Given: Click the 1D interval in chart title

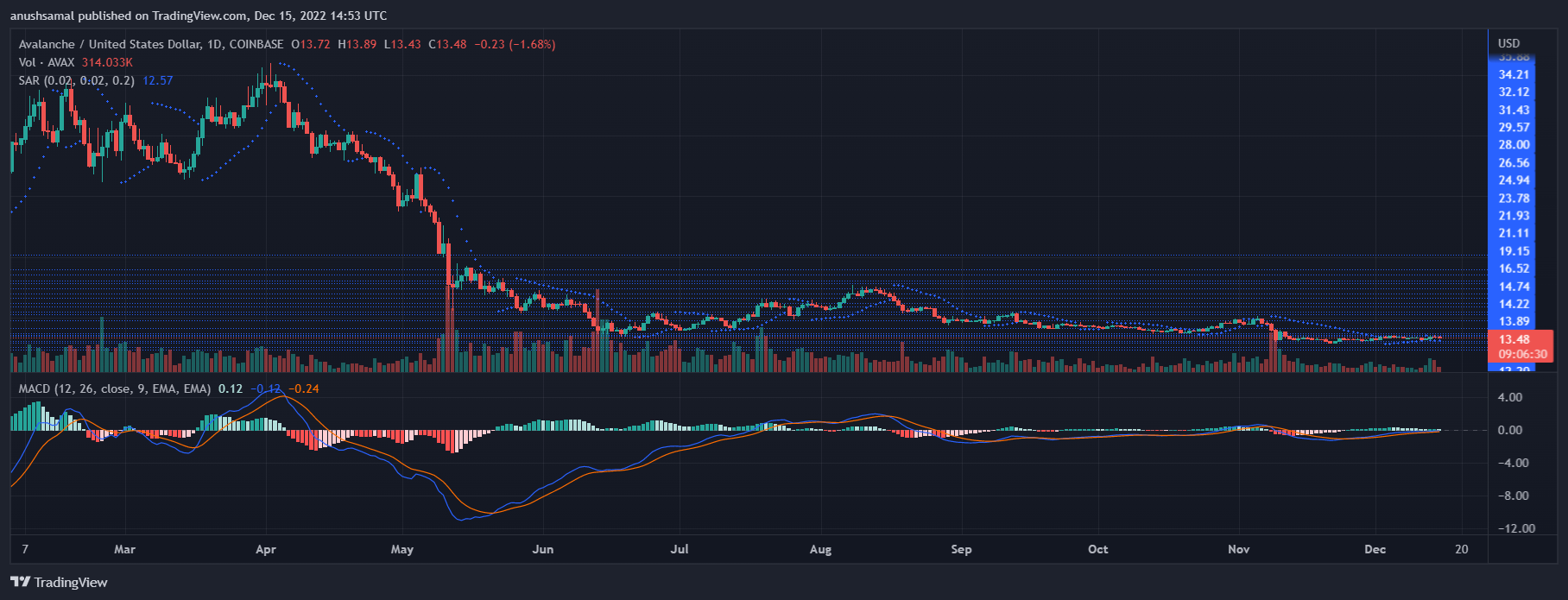Looking at the screenshot, I should point(214,44).
